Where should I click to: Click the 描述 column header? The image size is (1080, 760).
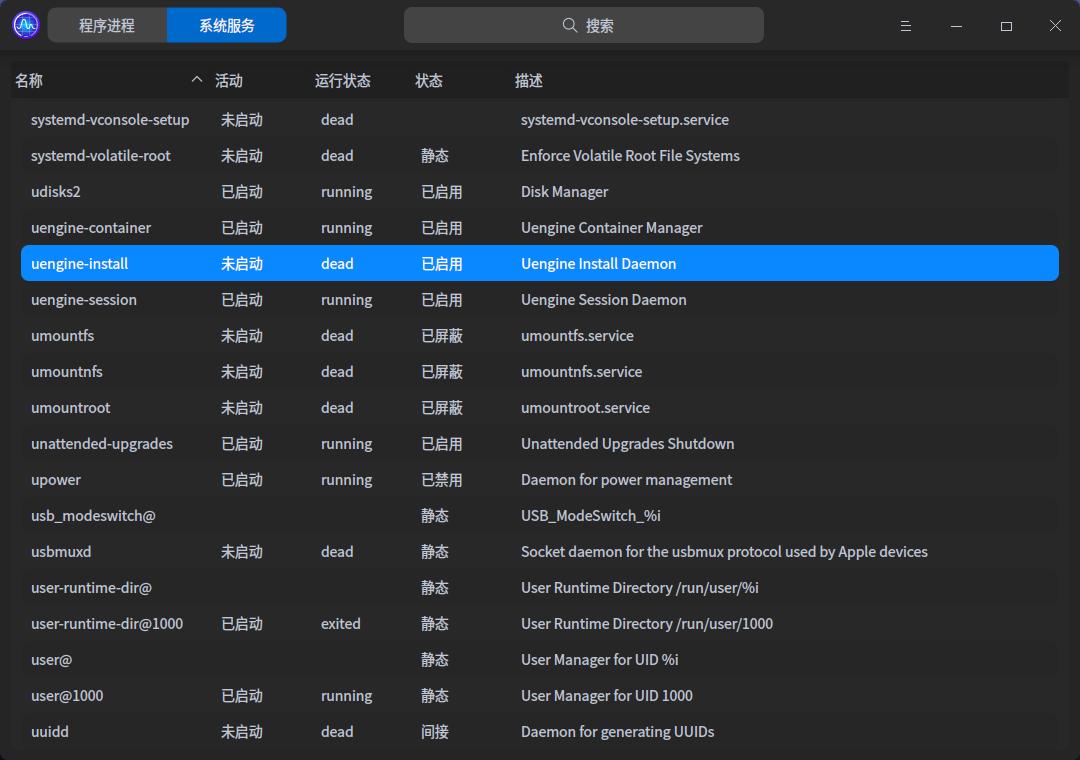coord(529,81)
